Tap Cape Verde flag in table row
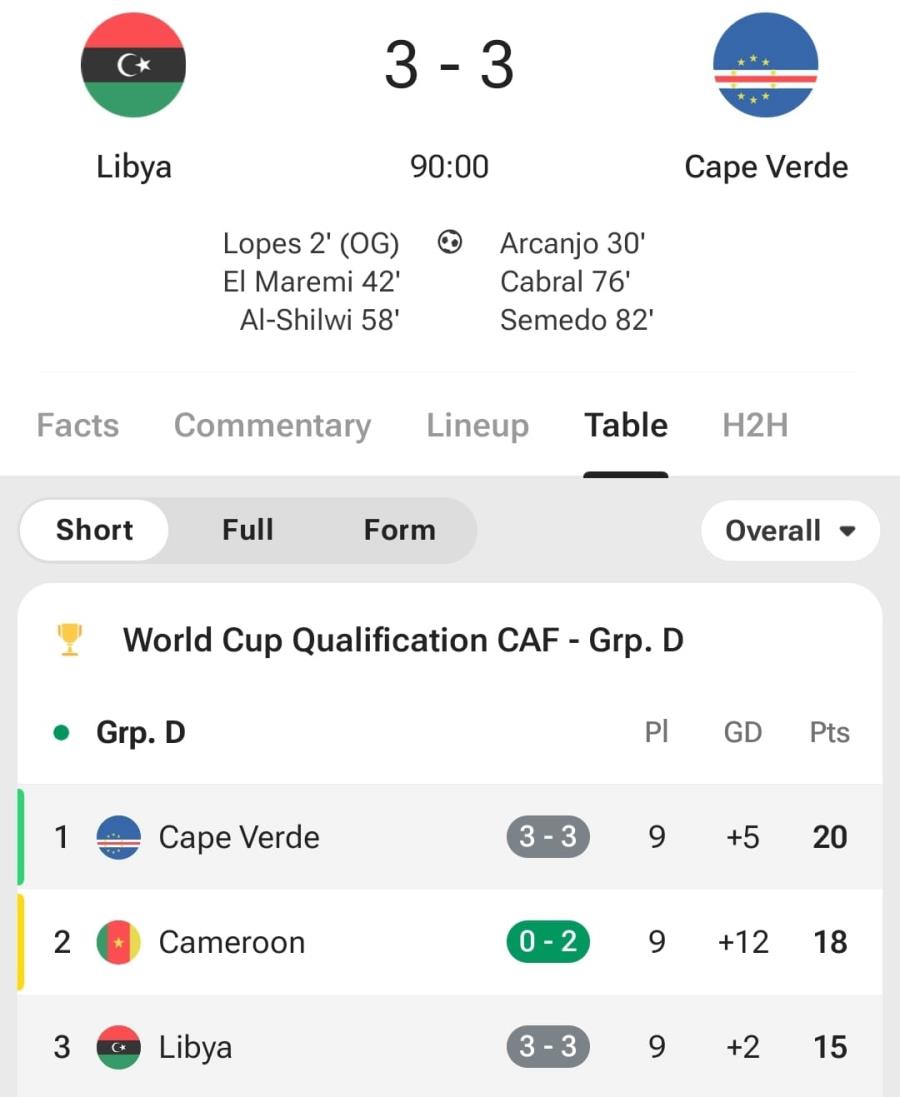The width and height of the screenshot is (900, 1097). click(118, 837)
